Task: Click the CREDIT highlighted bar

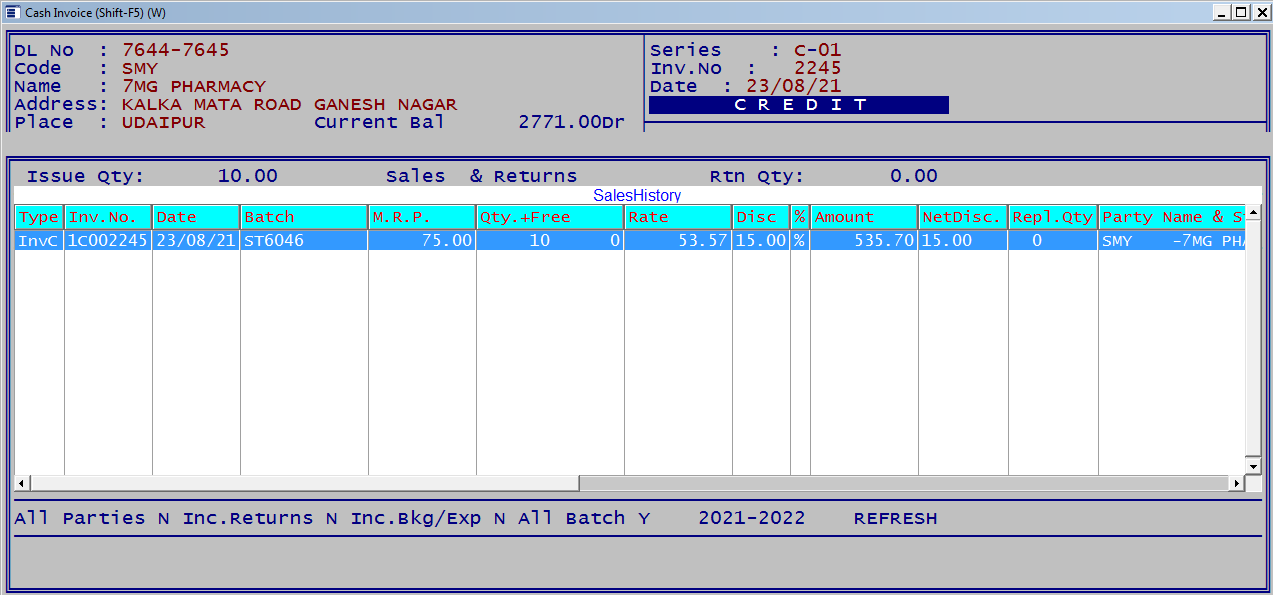Action: (x=799, y=105)
